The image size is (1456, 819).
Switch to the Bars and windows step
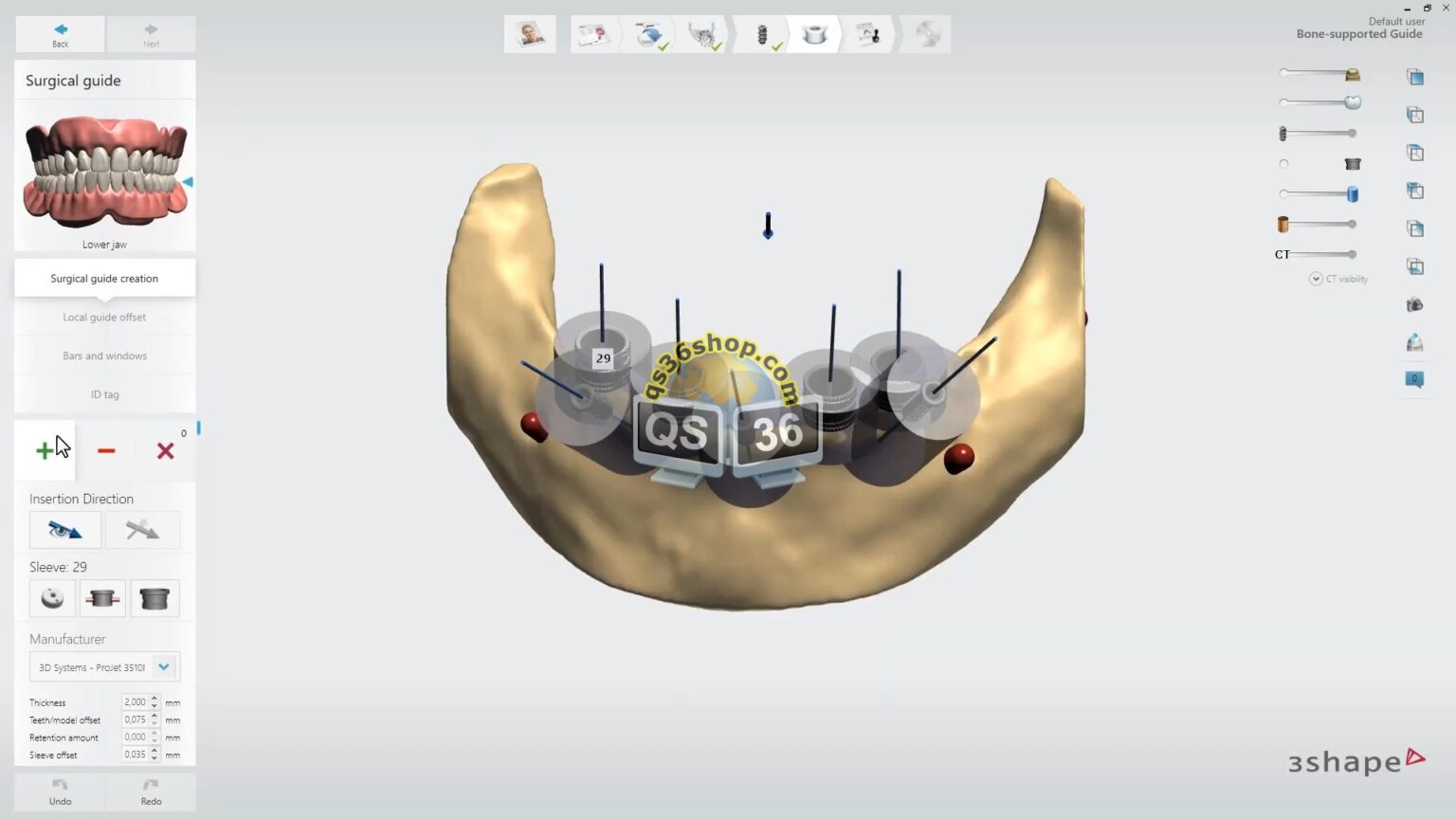(104, 355)
